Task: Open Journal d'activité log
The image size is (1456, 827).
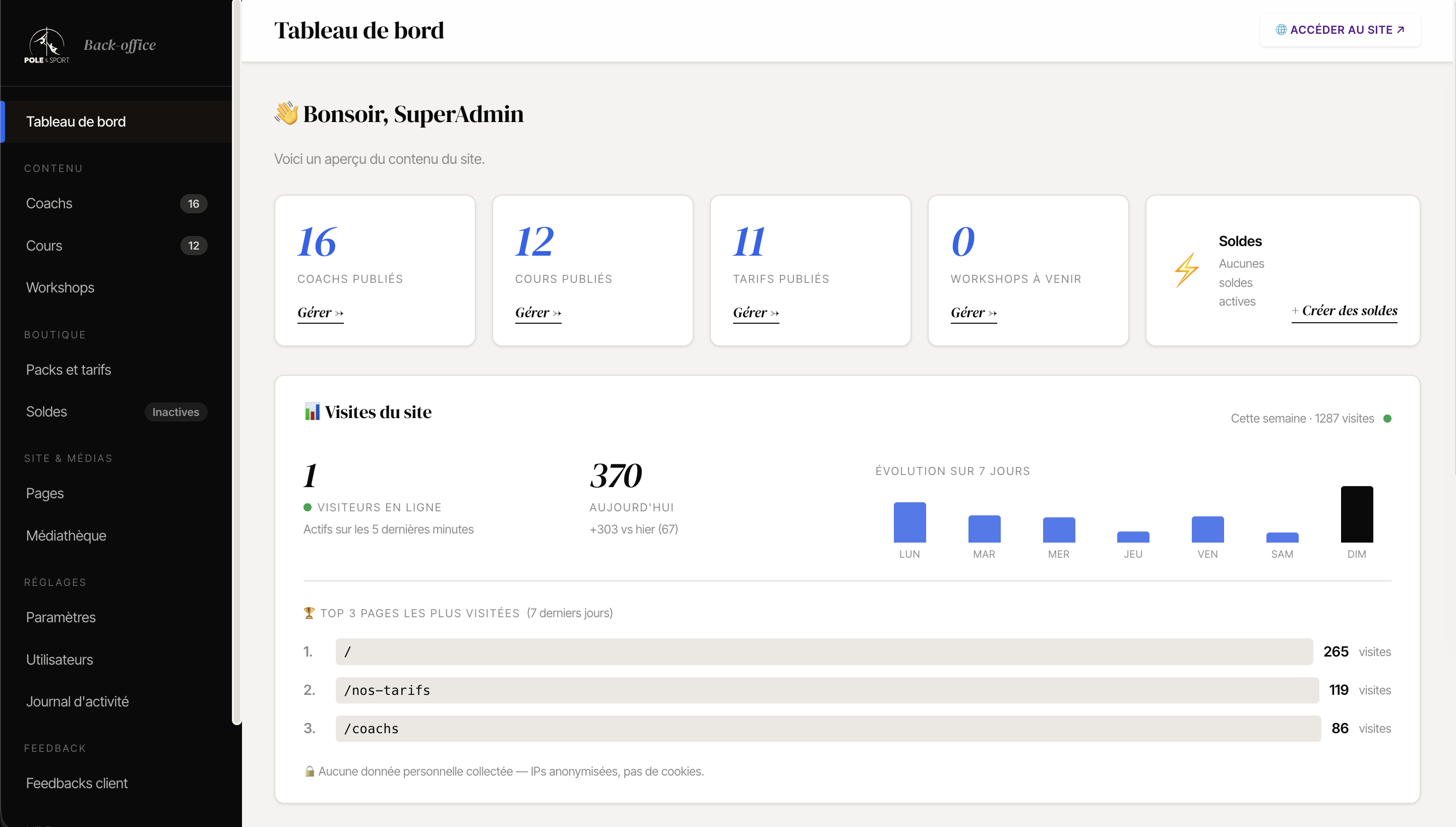Action: click(116, 701)
